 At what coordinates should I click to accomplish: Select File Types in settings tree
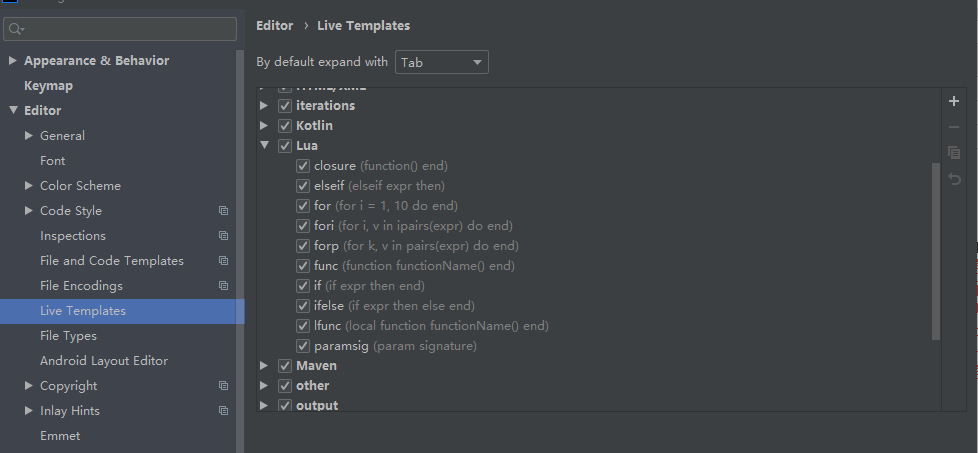pos(68,336)
